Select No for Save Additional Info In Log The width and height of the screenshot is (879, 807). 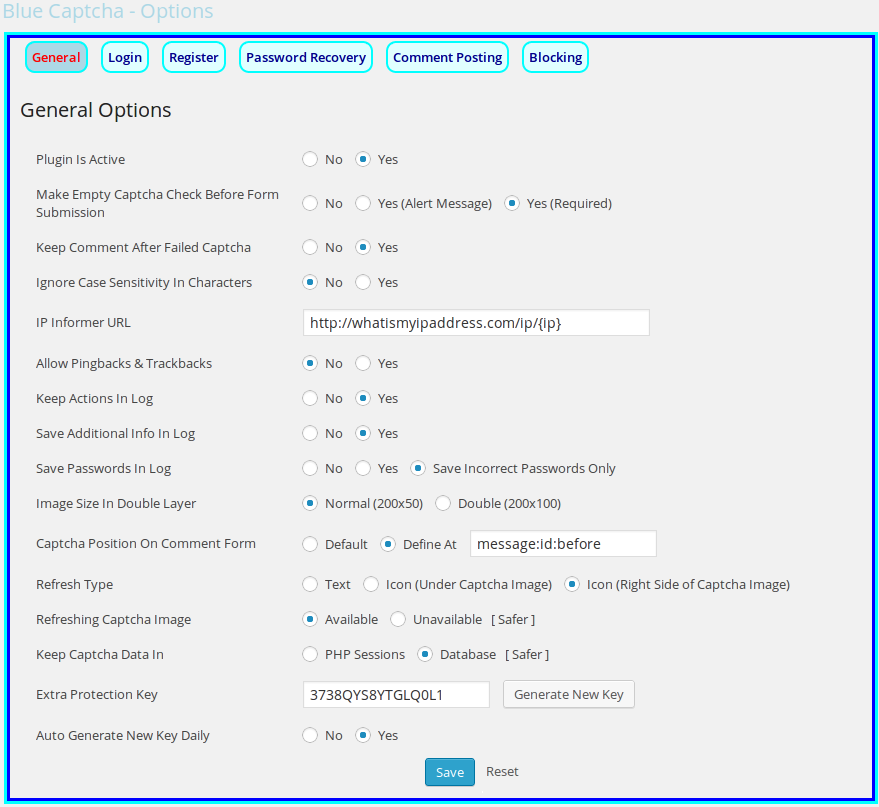pyautogui.click(x=310, y=433)
